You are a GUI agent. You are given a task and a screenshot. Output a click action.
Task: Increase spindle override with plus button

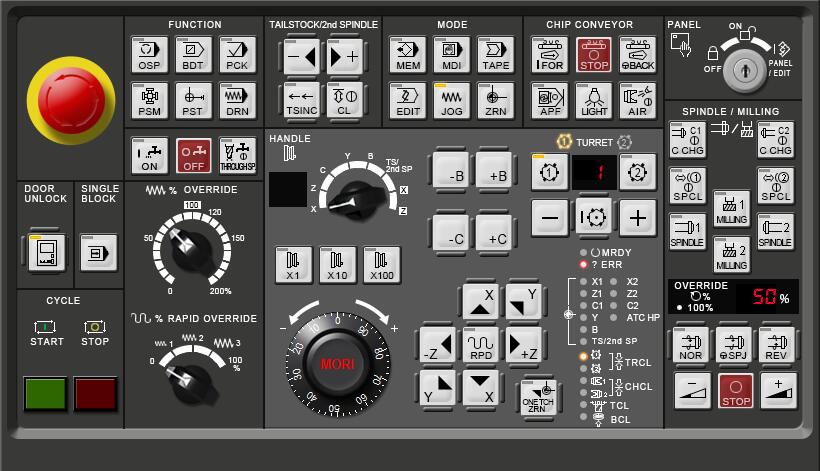point(779,391)
